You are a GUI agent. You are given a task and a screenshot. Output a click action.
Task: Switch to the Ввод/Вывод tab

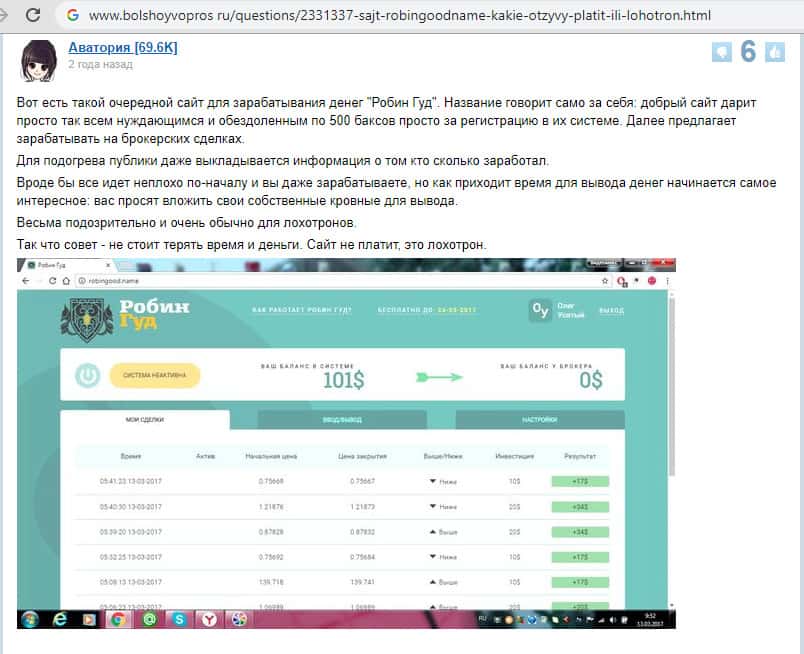(x=341, y=420)
